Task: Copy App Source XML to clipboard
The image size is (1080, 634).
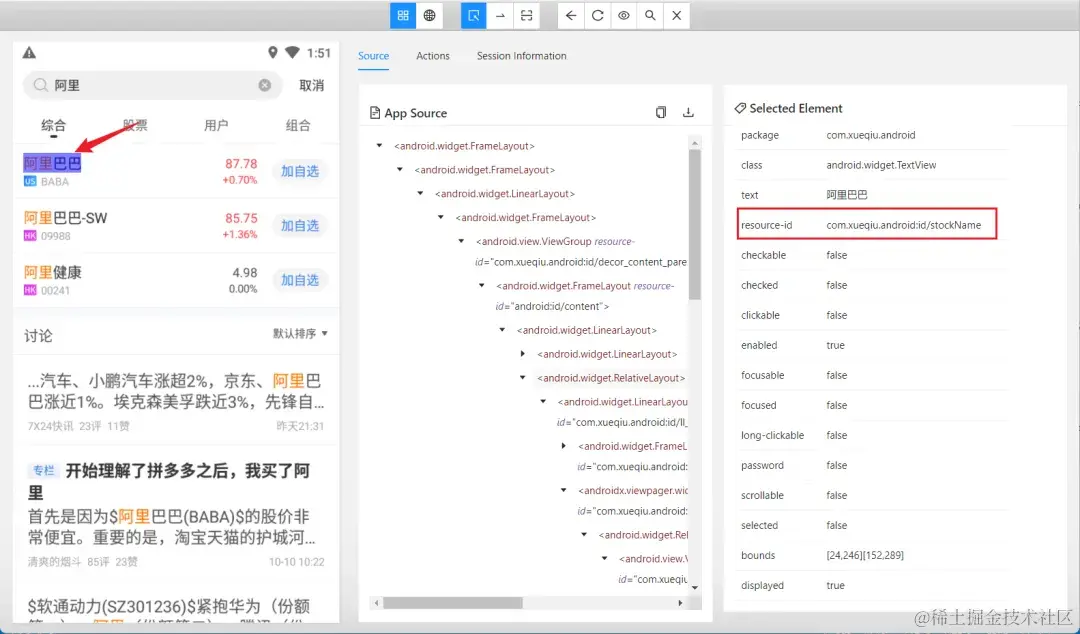Action: click(x=661, y=112)
